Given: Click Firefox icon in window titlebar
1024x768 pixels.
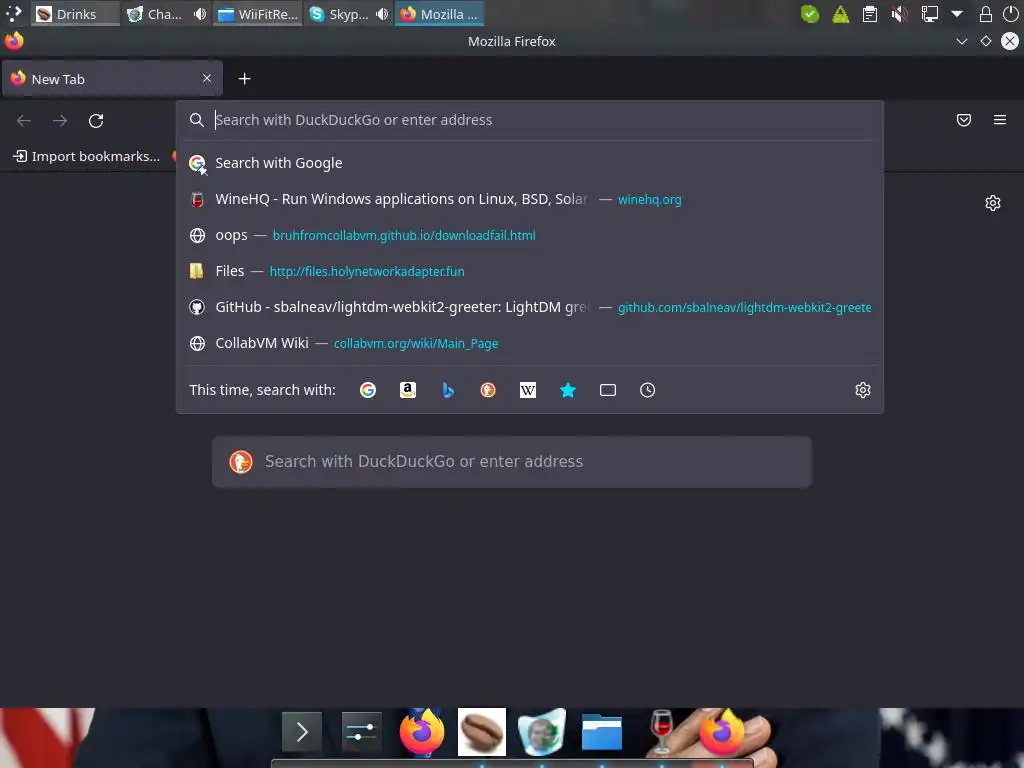Looking at the screenshot, I should pos(14,41).
